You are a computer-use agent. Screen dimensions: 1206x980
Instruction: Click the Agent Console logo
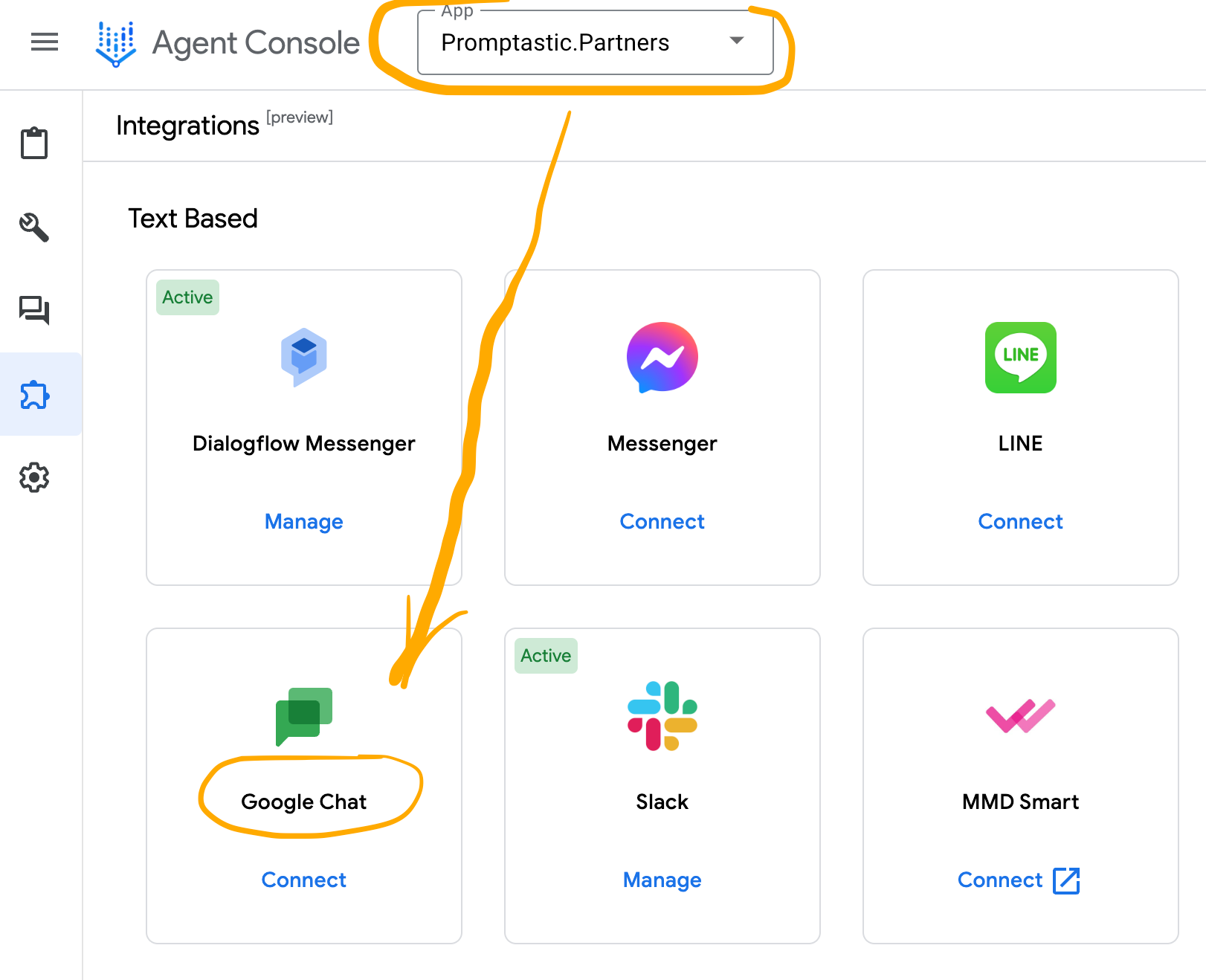click(116, 44)
